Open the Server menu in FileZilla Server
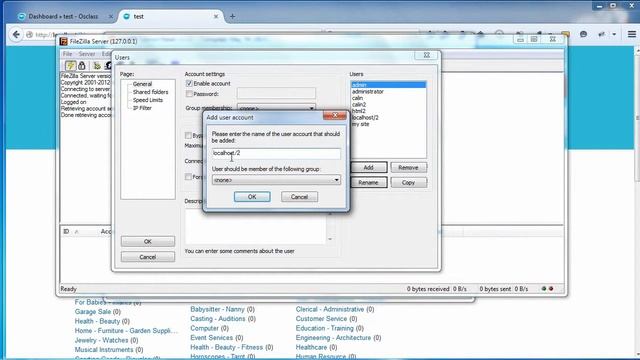Viewport: 640px width, 360px height. pos(87,54)
